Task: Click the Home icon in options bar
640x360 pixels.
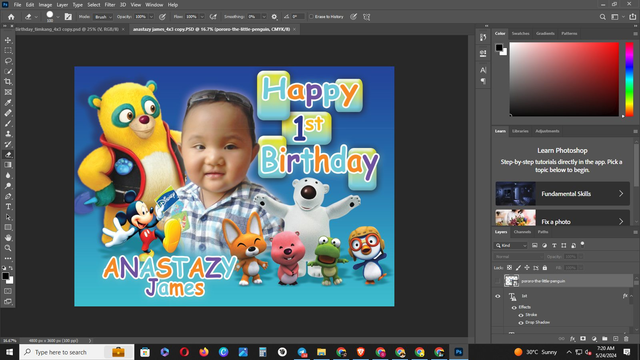Action: 11,17
